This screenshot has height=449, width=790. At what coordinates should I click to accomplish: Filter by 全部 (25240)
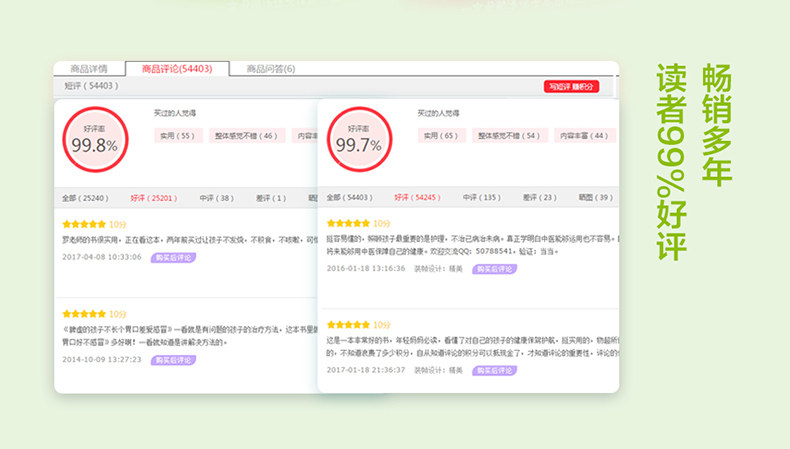[x=85, y=198]
